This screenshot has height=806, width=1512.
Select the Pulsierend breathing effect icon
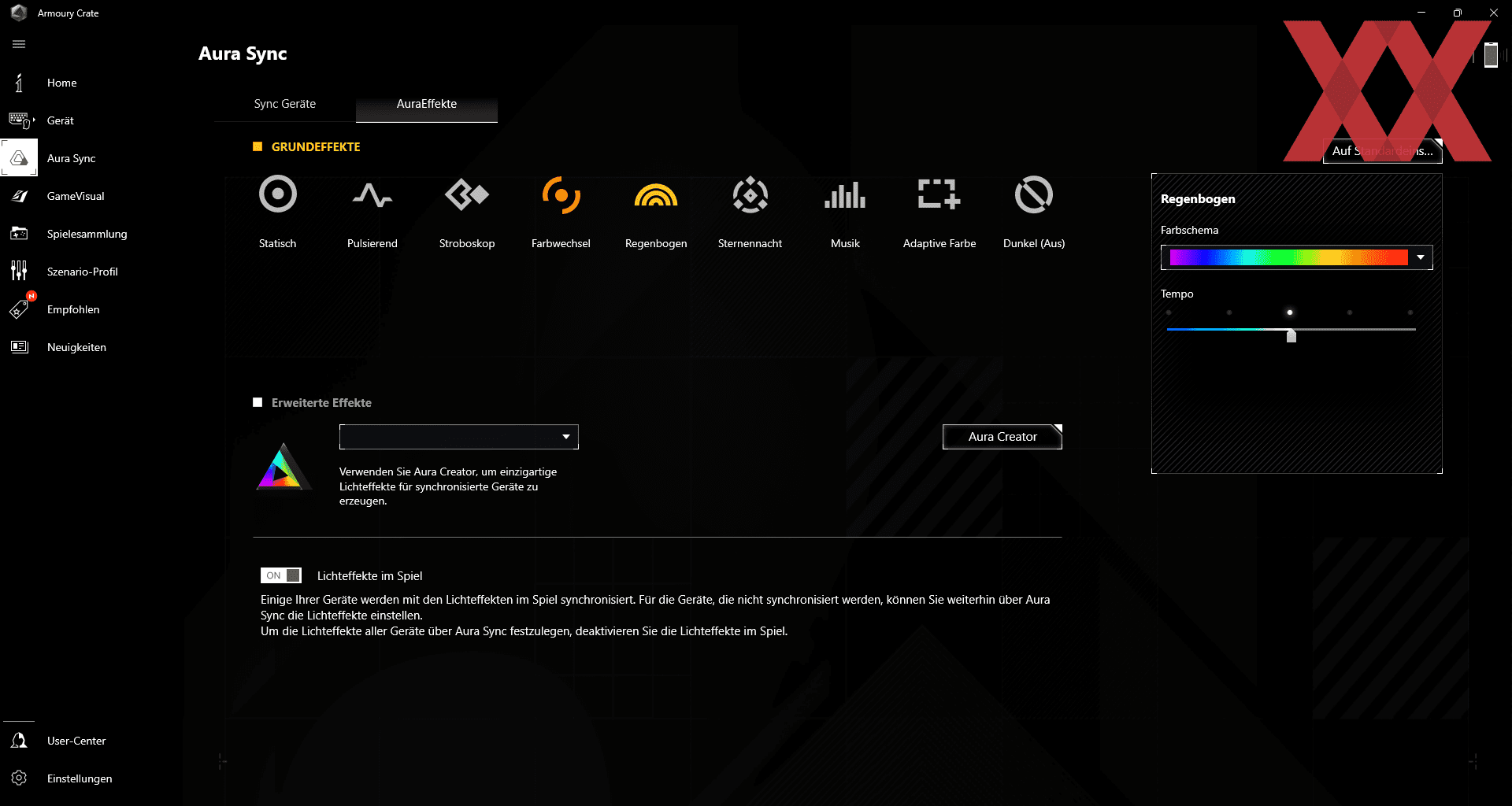[372, 194]
